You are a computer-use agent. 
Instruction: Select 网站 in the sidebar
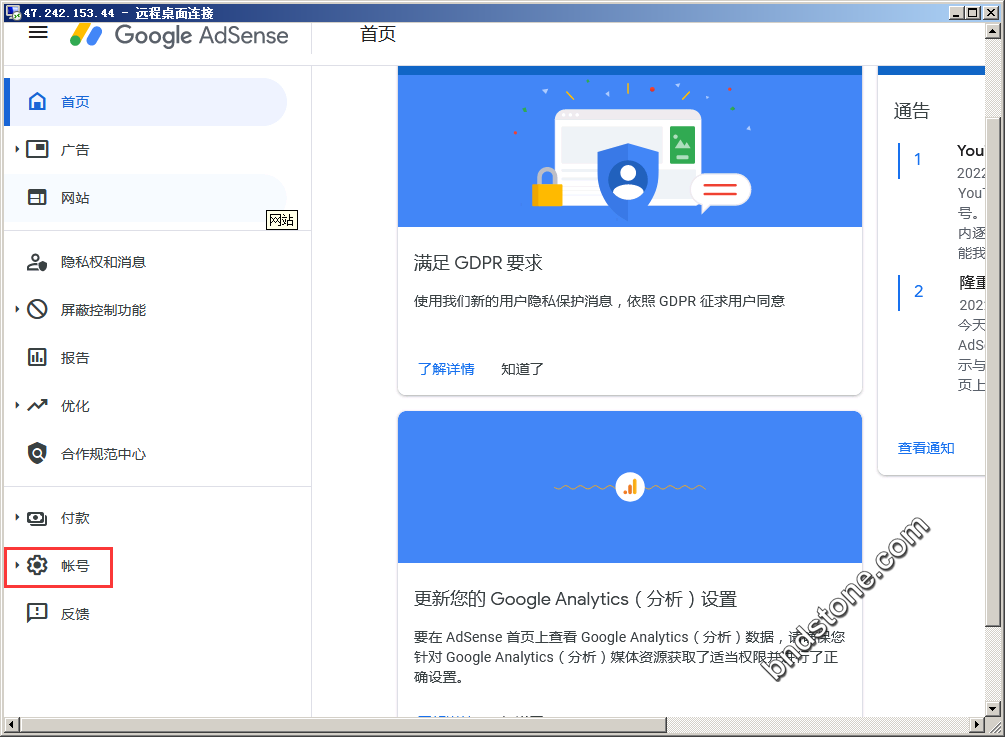(x=145, y=198)
